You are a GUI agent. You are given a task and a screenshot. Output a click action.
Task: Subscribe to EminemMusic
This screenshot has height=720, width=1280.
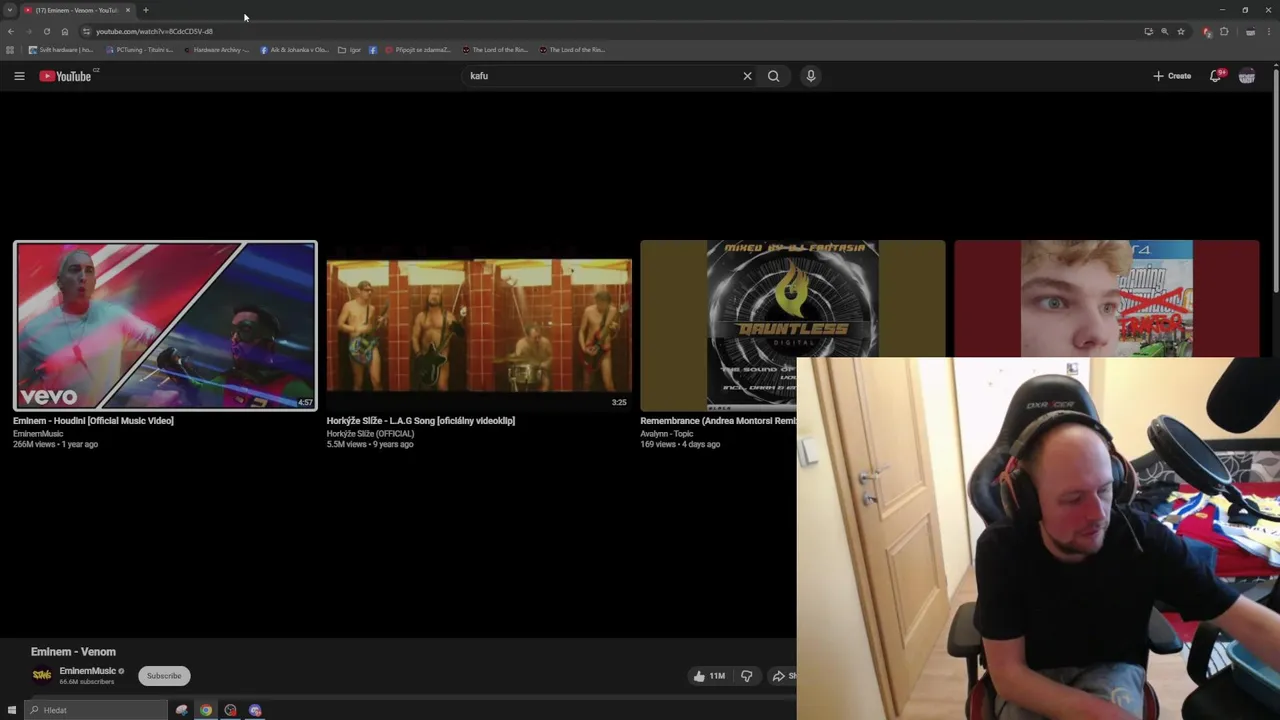click(x=164, y=676)
